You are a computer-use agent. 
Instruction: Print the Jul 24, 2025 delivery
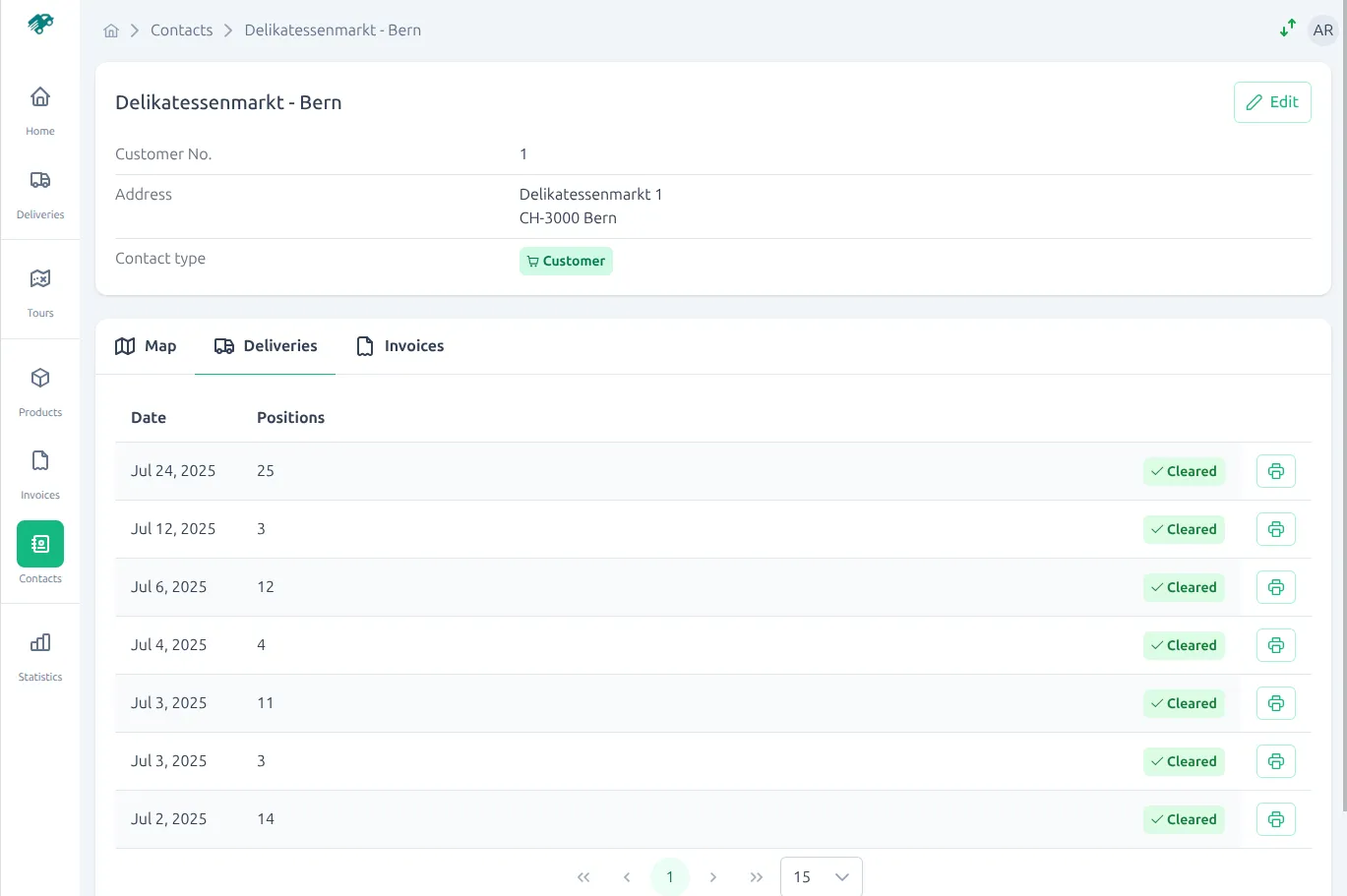pyautogui.click(x=1275, y=470)
